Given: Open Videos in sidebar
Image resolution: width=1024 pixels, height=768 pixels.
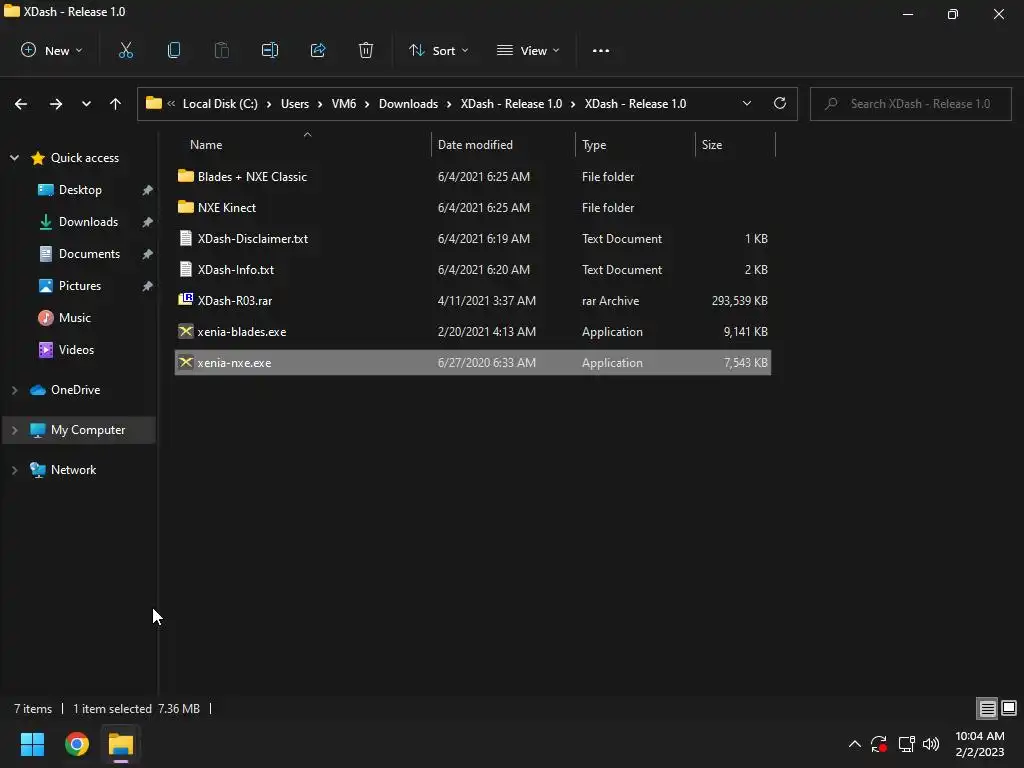Looking at the screenshot, I should coord(76,349).
